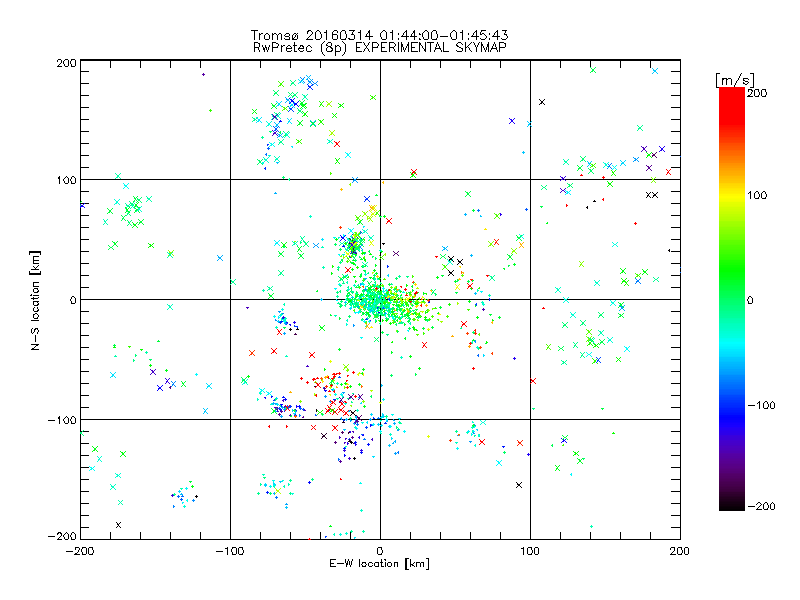Viewport: 800px width, 600px height.
Task: Click the x-axis tick label '-100'
Action: coord(230,551)
